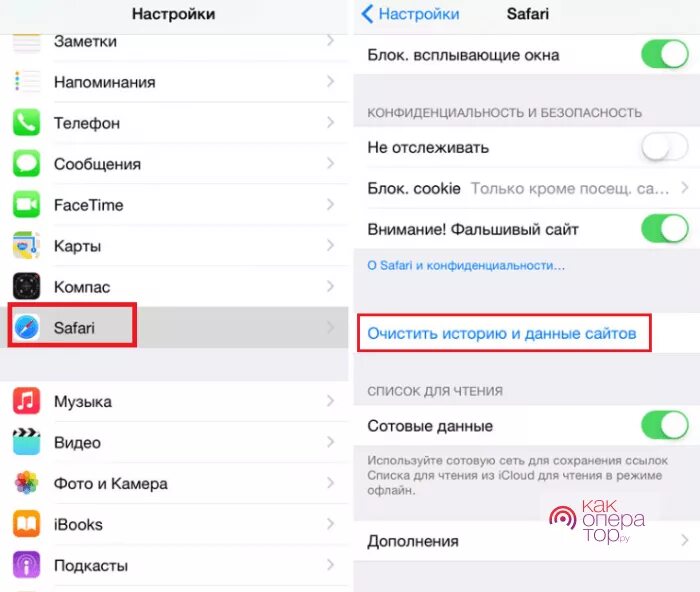Tap the Safari compass icon
This screenshot has width=700, height=592.
coord(26,327)
